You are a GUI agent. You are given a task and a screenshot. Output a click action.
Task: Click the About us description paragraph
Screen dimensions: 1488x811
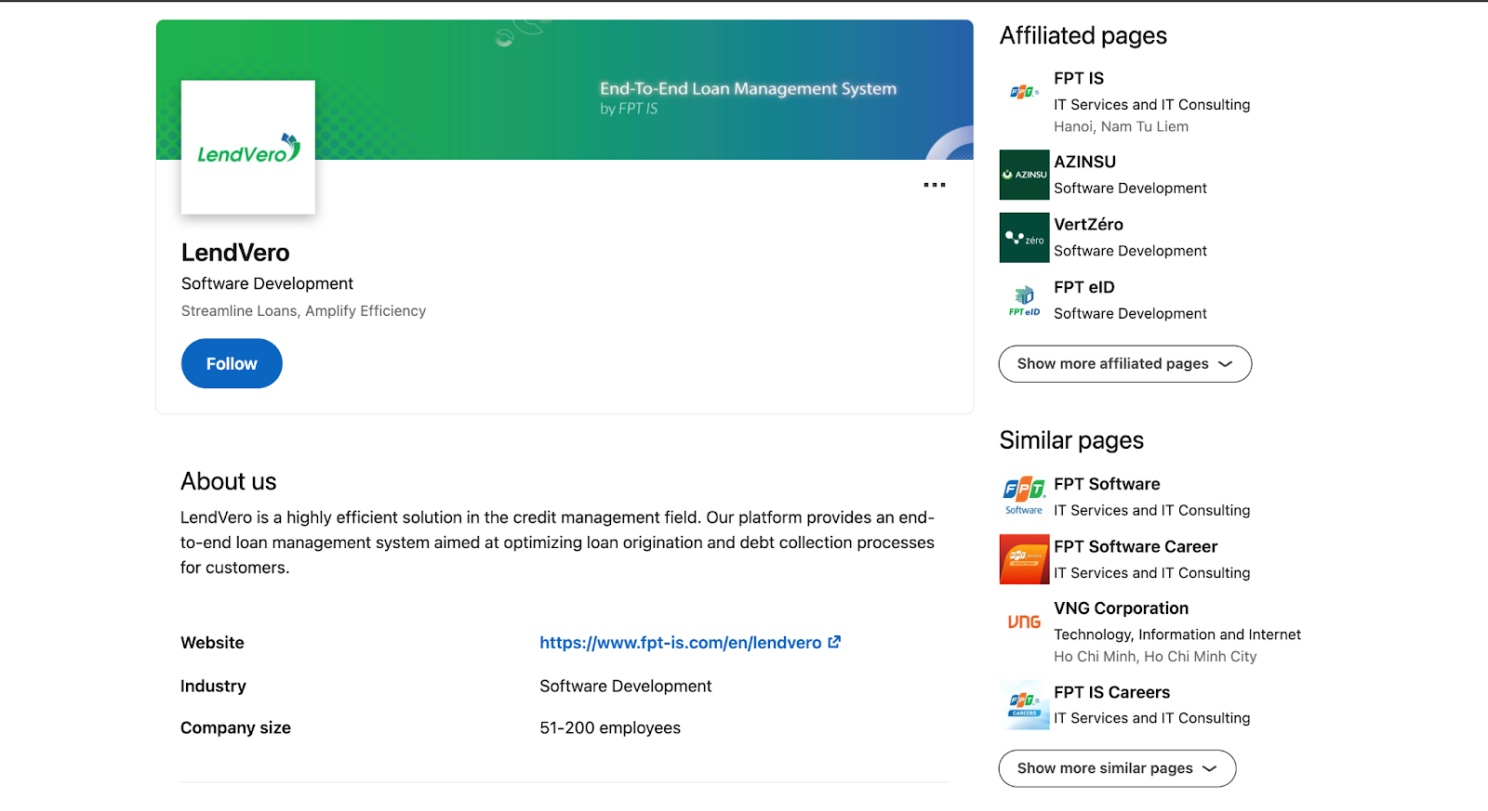coord(558,543)
